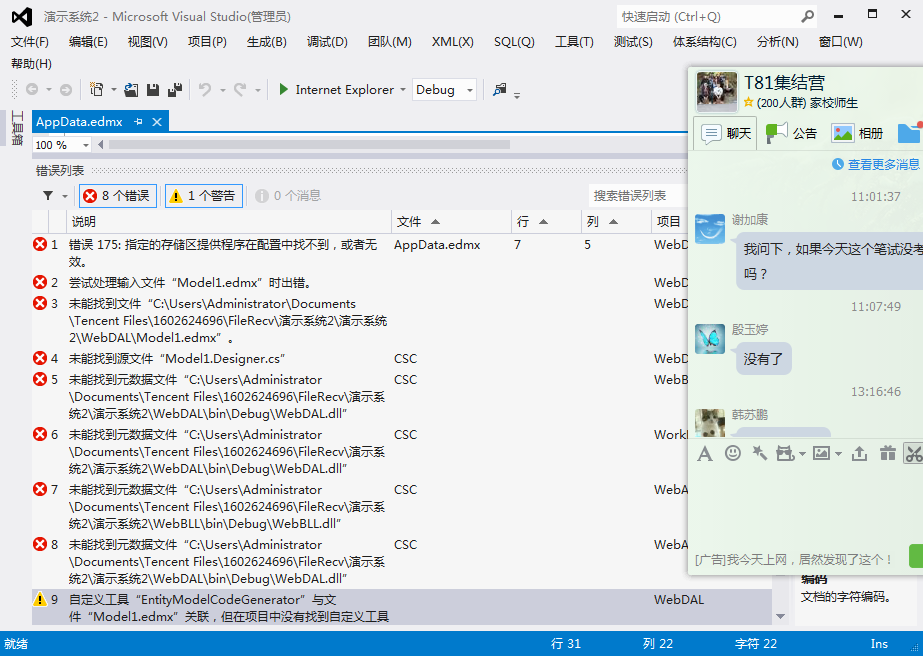
Task: Sort errors by the 文件 column header
Action: coord(451,221)
